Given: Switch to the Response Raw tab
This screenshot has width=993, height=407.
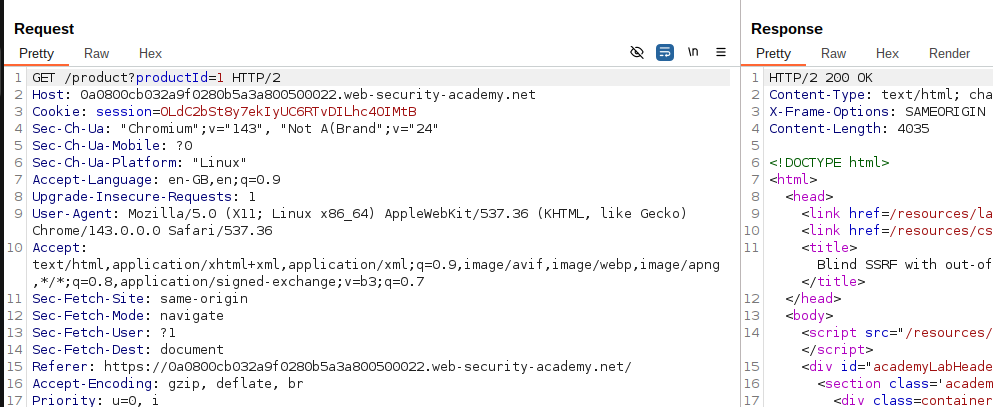Looking at the screenshot, I should [x=833, y=54].
